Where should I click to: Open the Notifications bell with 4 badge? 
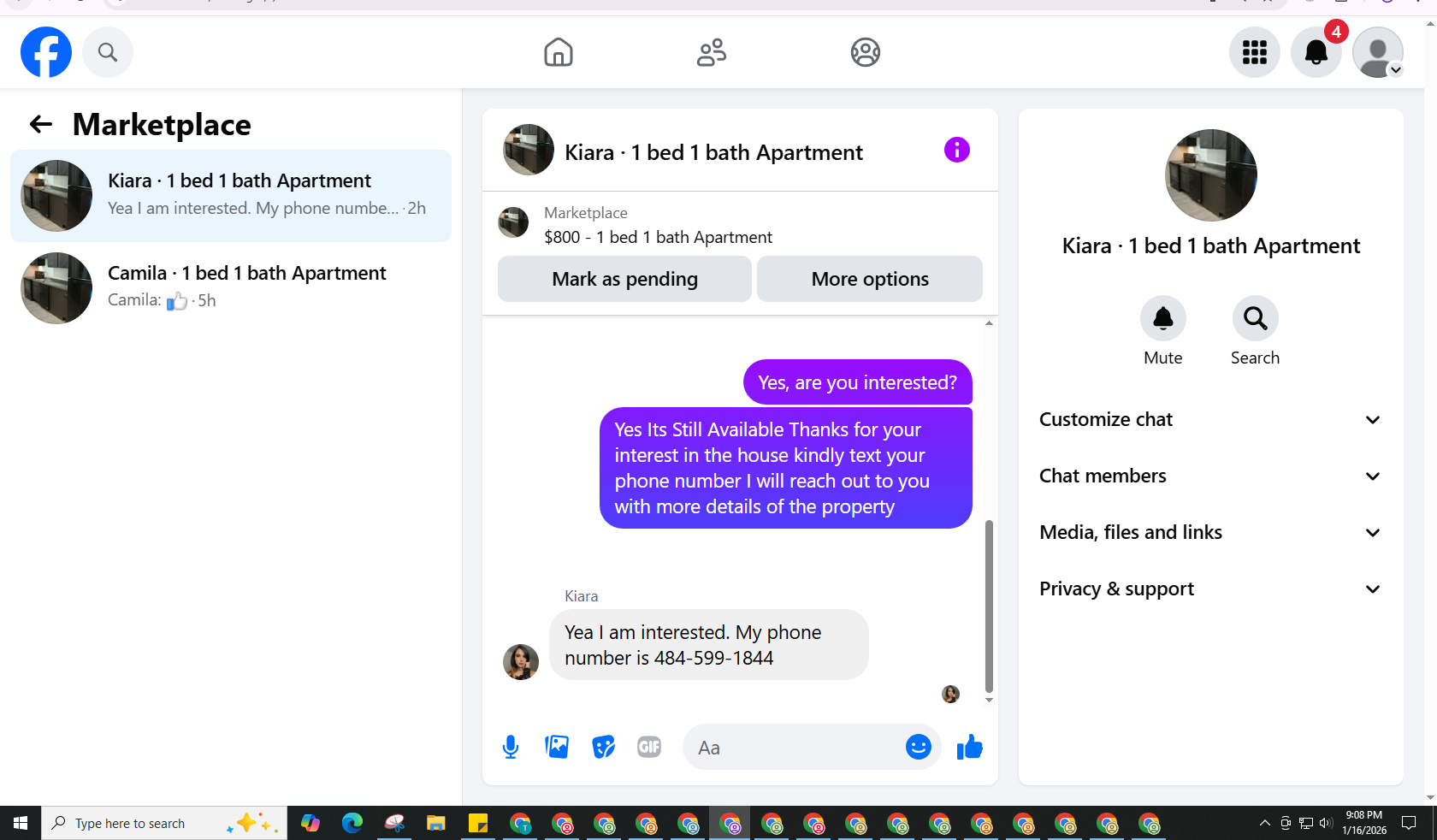pyautogui.click(x=1316, y=52)
